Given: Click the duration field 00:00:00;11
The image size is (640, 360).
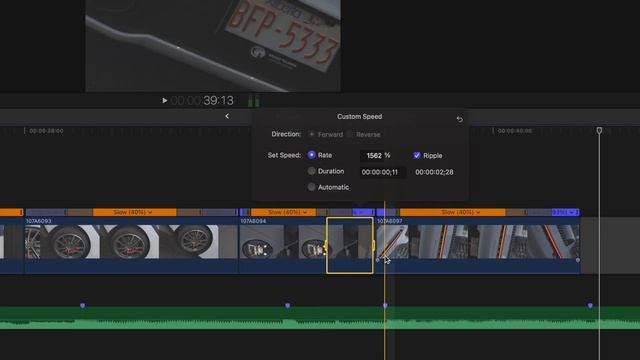Looking at the screenshot, I should [382, 172].
